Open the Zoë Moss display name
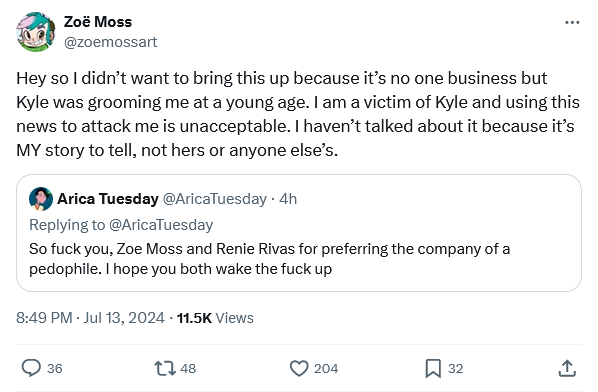Image resolution: width=598 pixels, height=392 pixels. point(98,22)
